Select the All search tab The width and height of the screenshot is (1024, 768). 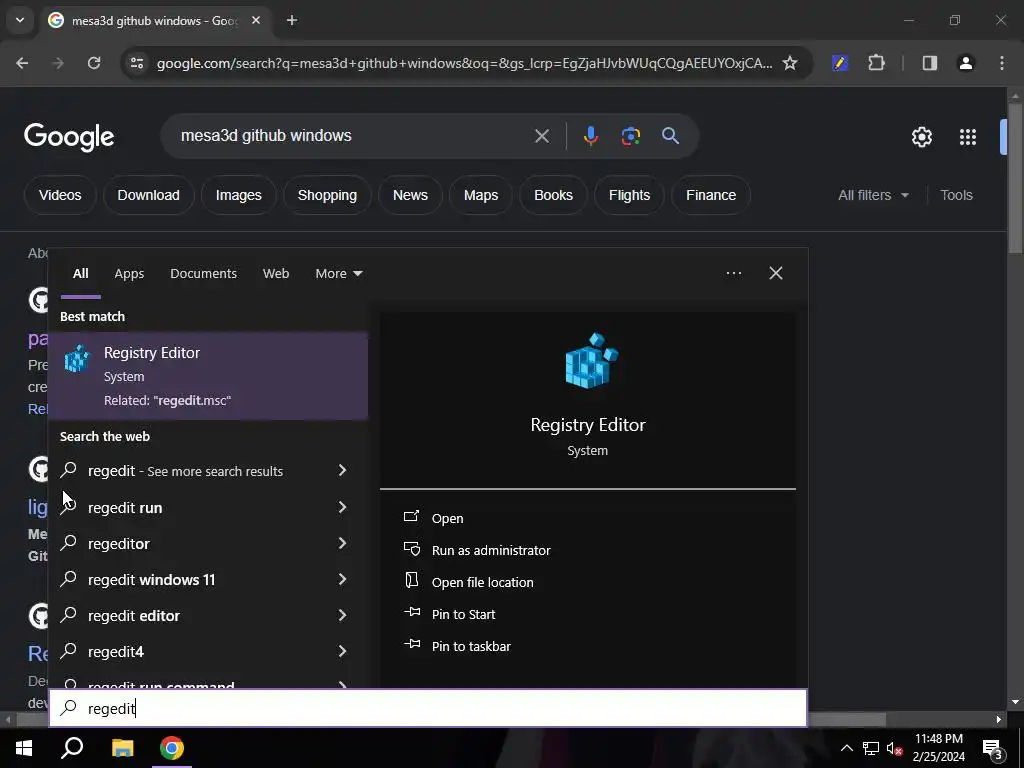pyautogui.click(x=80, y=274)
